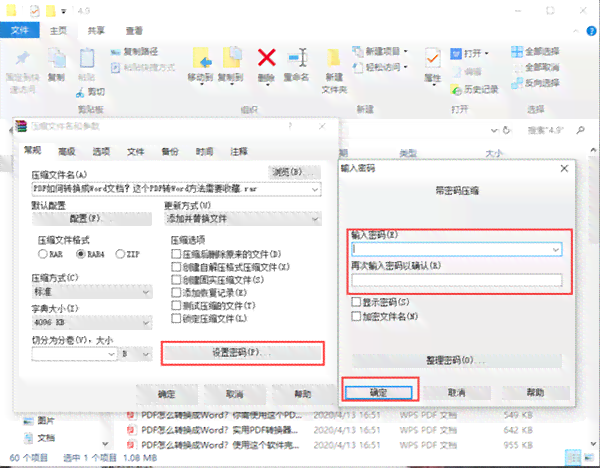Enable create solid archive checkbox (S)
The height and width of the screenshot is (468, 600).
click(x=176, y=280)
